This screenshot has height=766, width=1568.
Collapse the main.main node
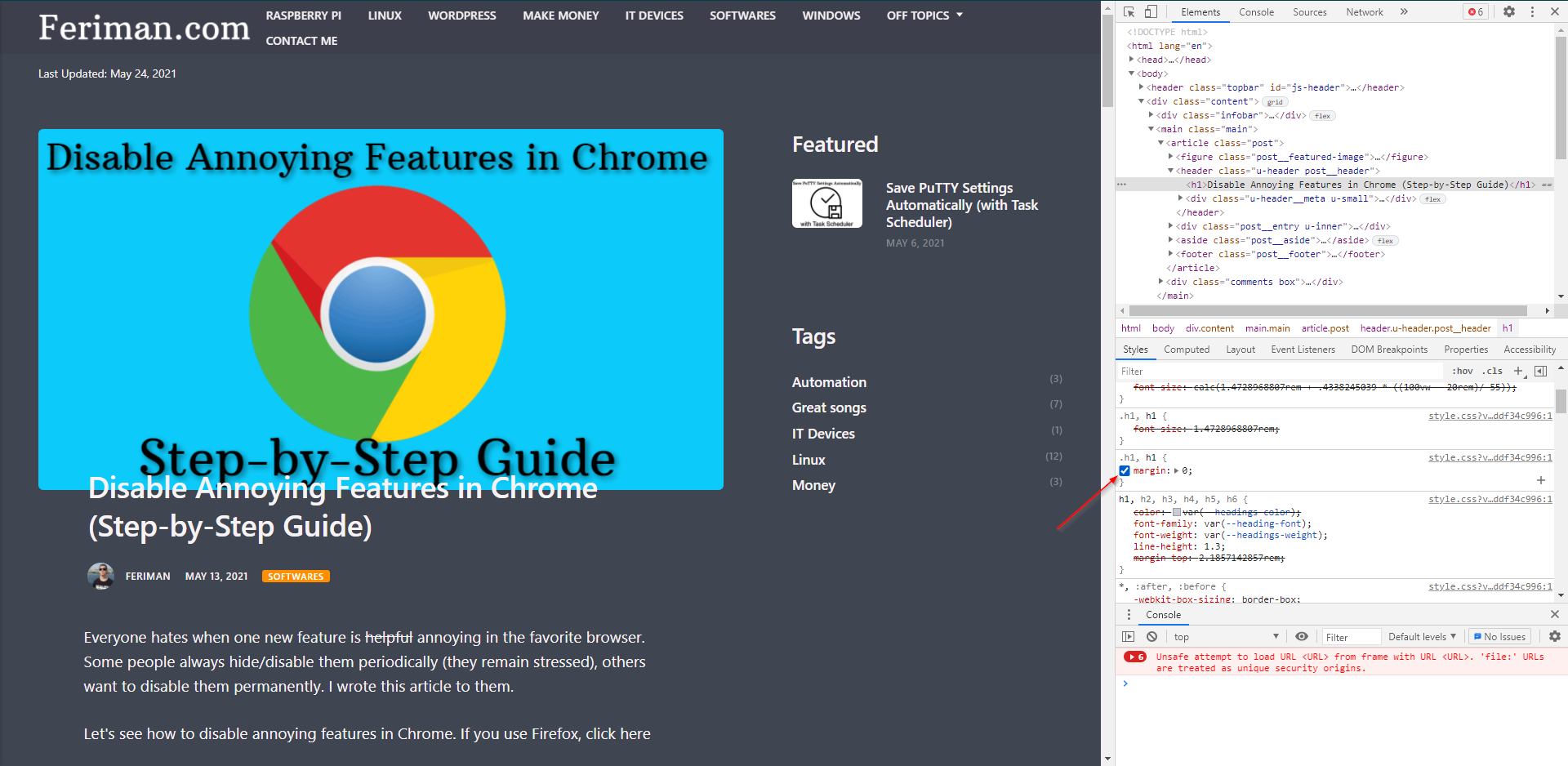1151,129
